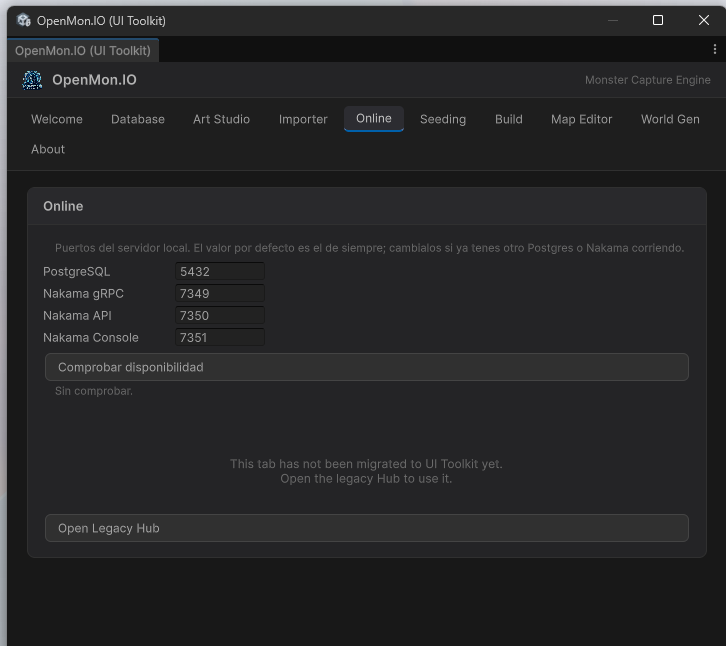Click the 'Online' section heading
The height and width of the screenshot is (646, 726).
(x=63, y=207)
